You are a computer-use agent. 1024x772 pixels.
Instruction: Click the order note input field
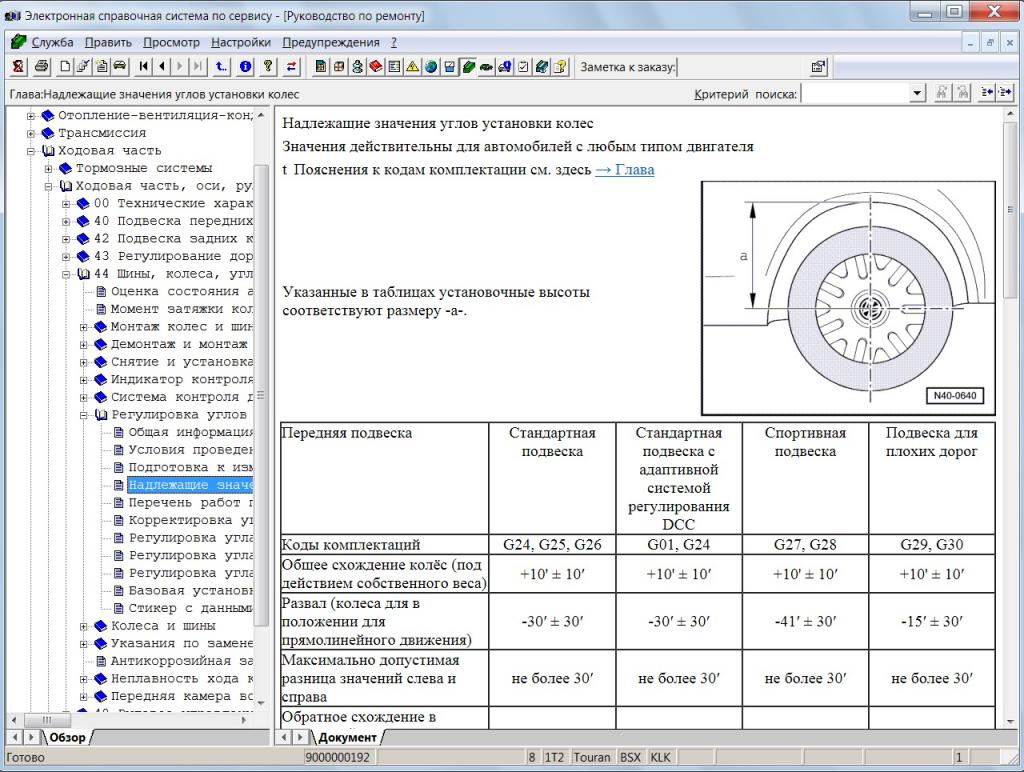(x=741, y=67)
